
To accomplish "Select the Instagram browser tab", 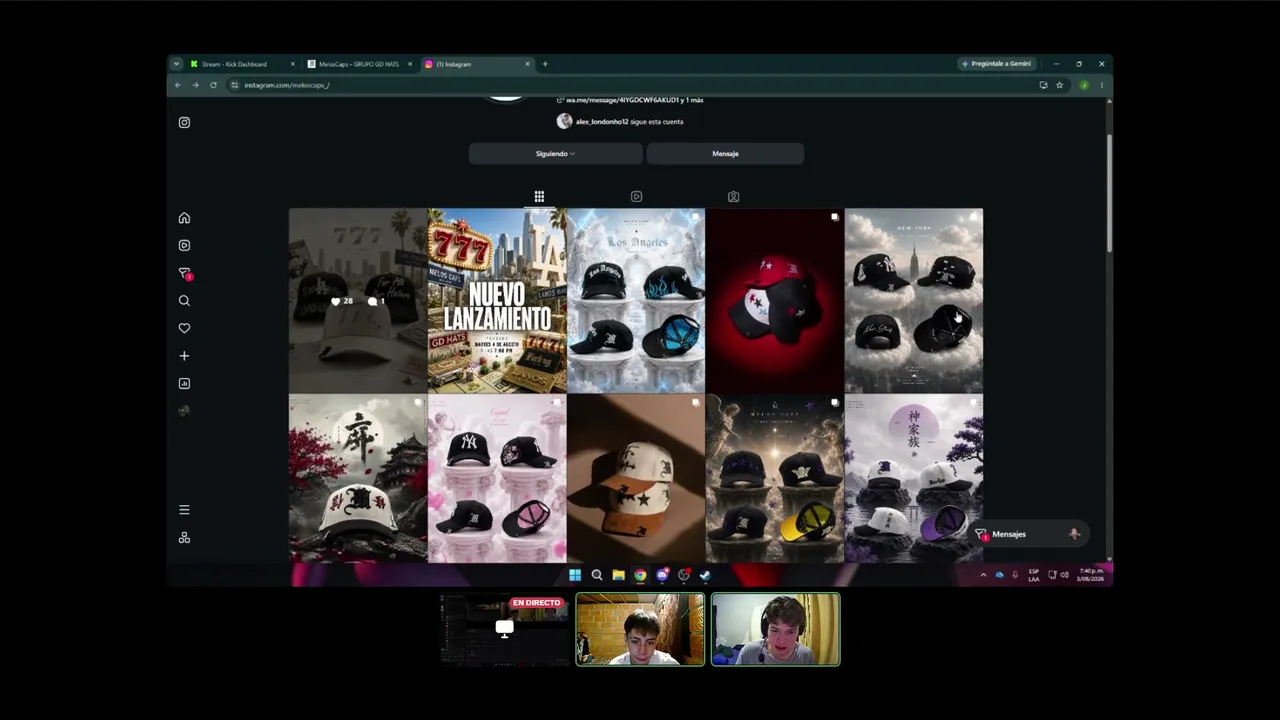I will (478, 64).
